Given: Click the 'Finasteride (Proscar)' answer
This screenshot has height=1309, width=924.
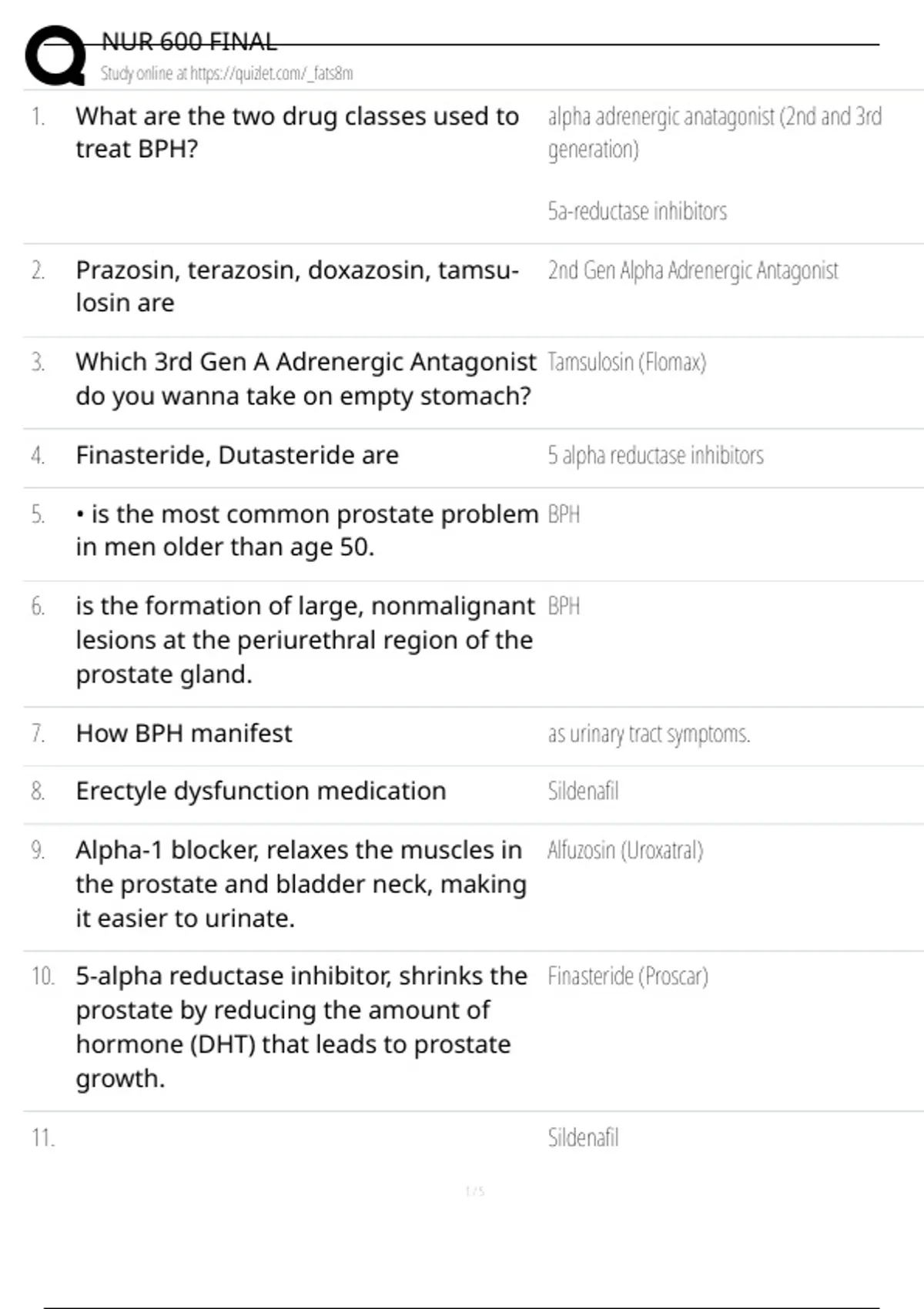Looking at the screenshot, I should (628, 976).
